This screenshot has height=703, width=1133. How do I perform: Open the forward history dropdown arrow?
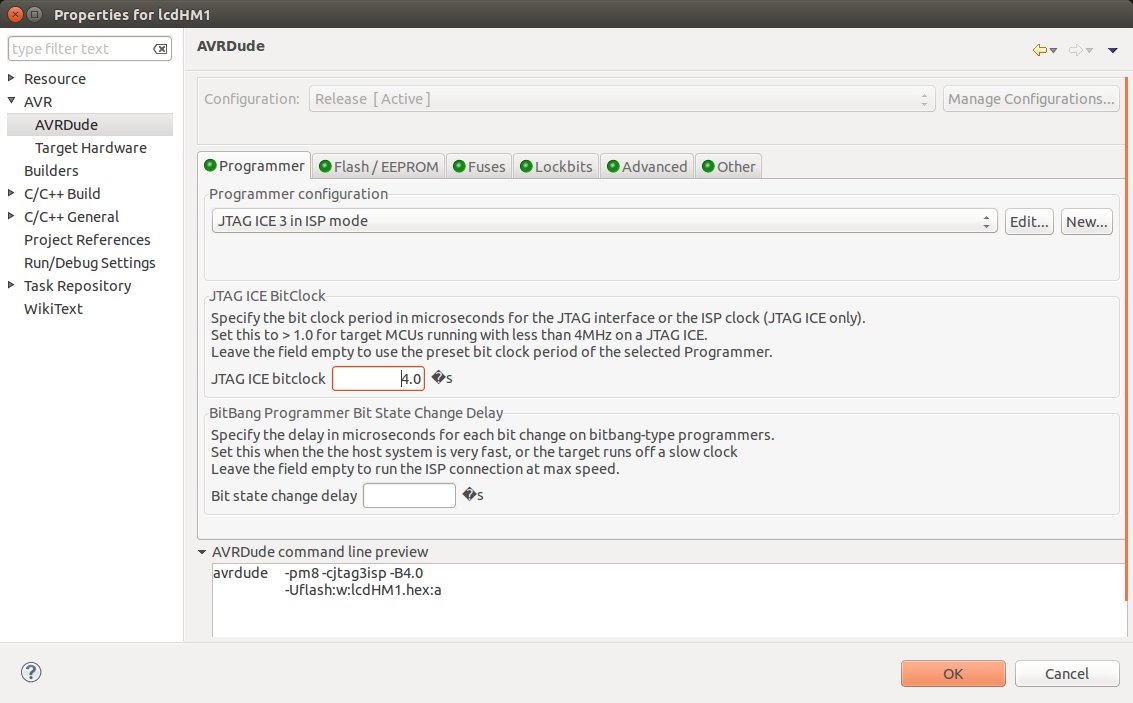[x=1090, y=51]
